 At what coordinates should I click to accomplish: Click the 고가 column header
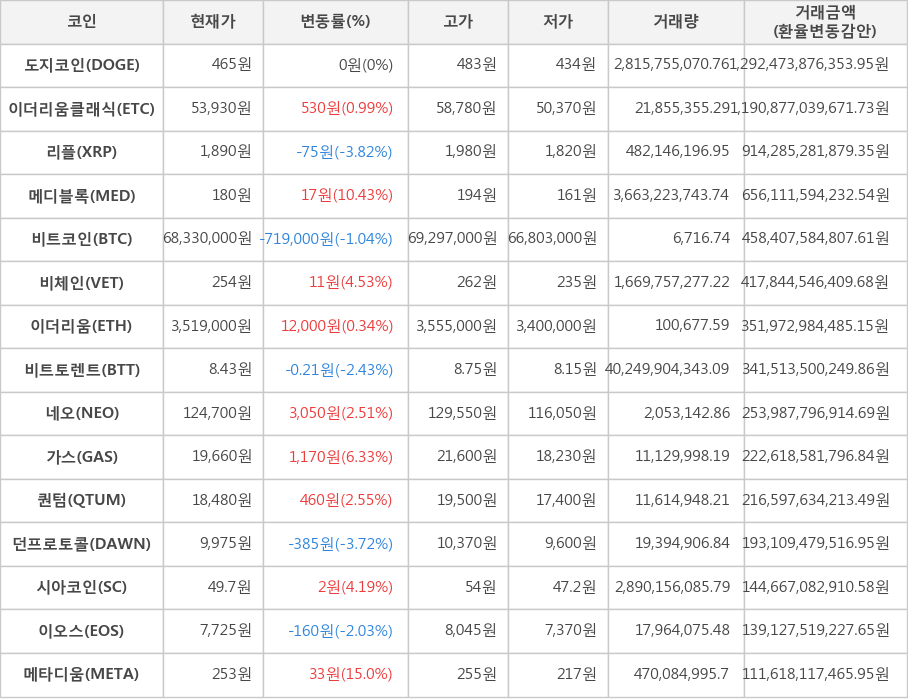tap(457, 23)
